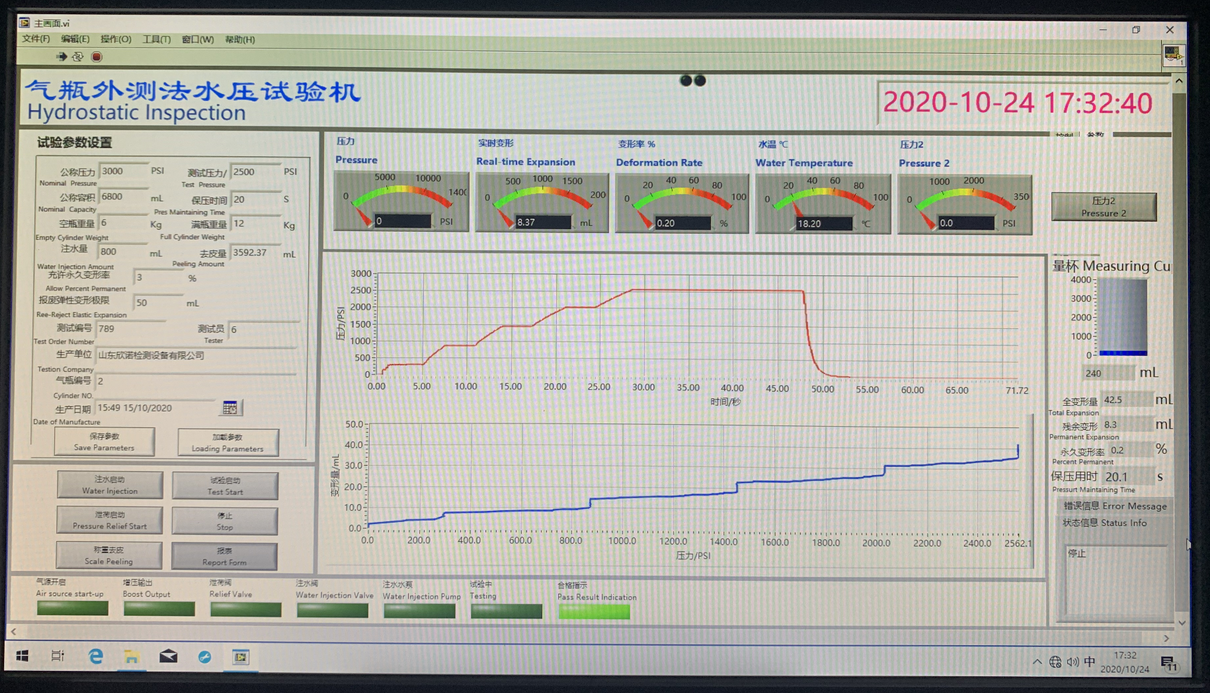The width and height of the screenshot is (1210, 693).
Task: Click the Measuring Cup level bar
Action: click(x=1123, y=317)
